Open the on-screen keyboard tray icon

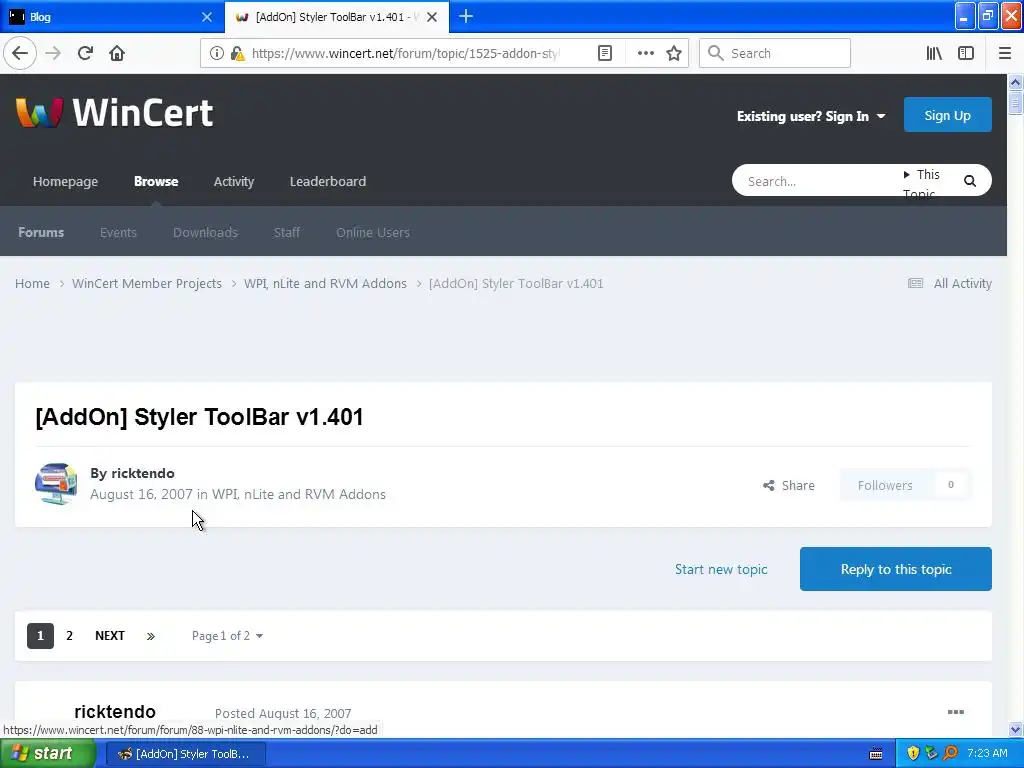click(876, 754)
